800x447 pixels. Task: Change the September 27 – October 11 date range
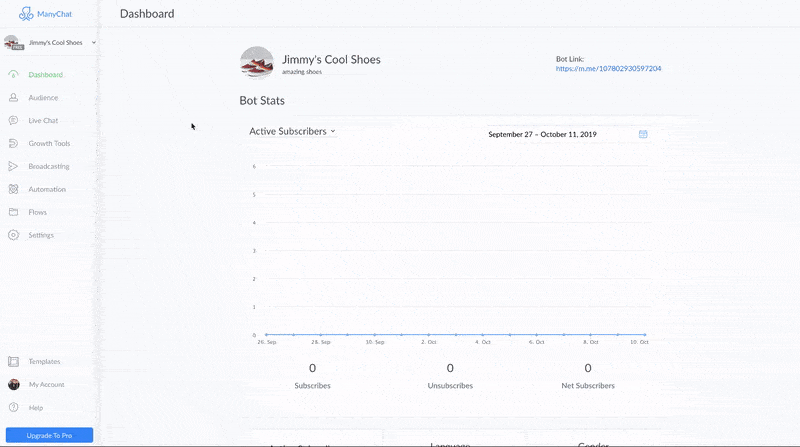coord(542,134)
